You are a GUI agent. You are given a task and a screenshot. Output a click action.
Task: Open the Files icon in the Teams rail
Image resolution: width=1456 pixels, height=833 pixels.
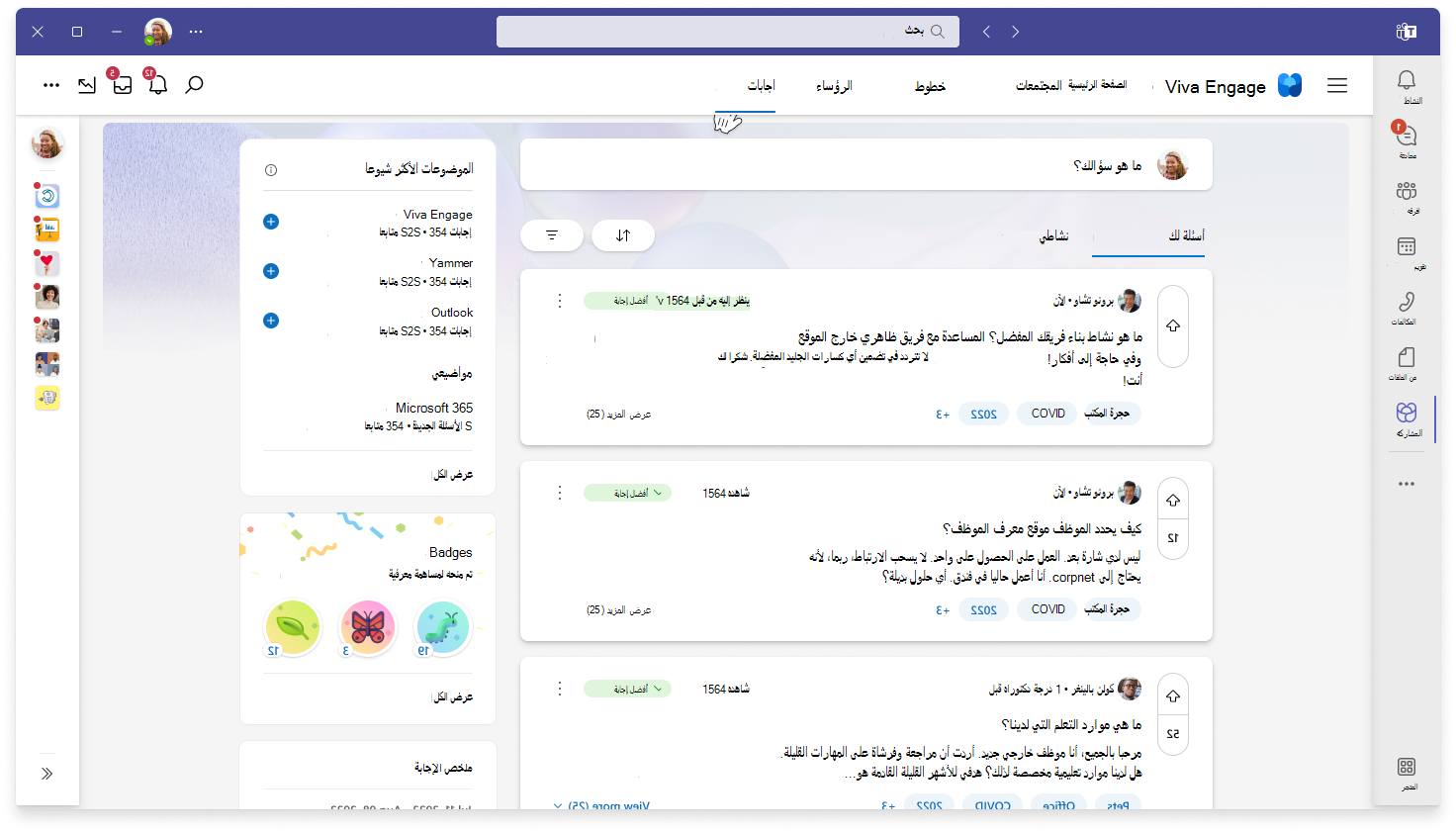click(1407, 357)
